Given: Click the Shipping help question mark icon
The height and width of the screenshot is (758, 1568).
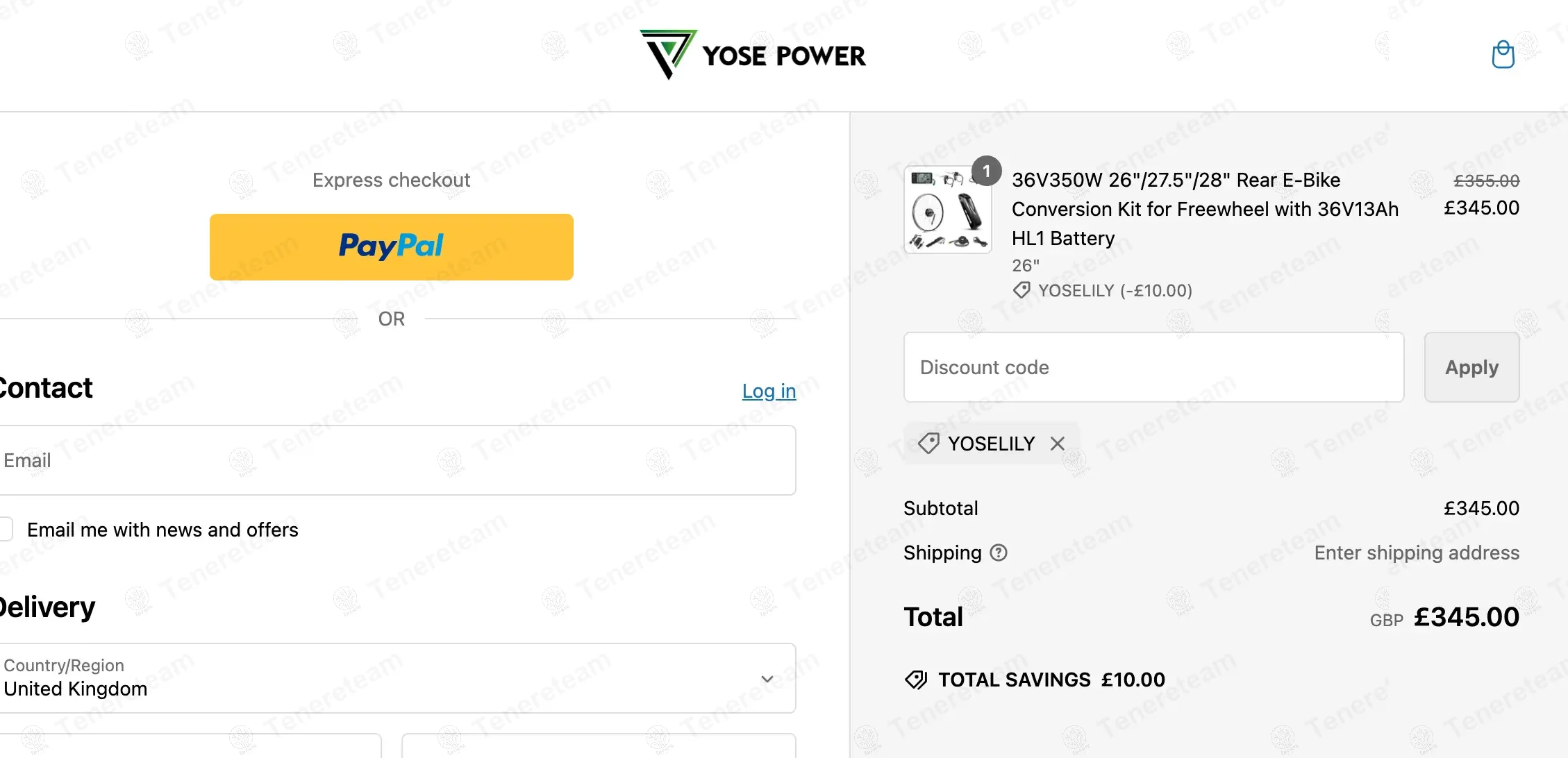Looking at the screenshot, I should tap(999, 553).
